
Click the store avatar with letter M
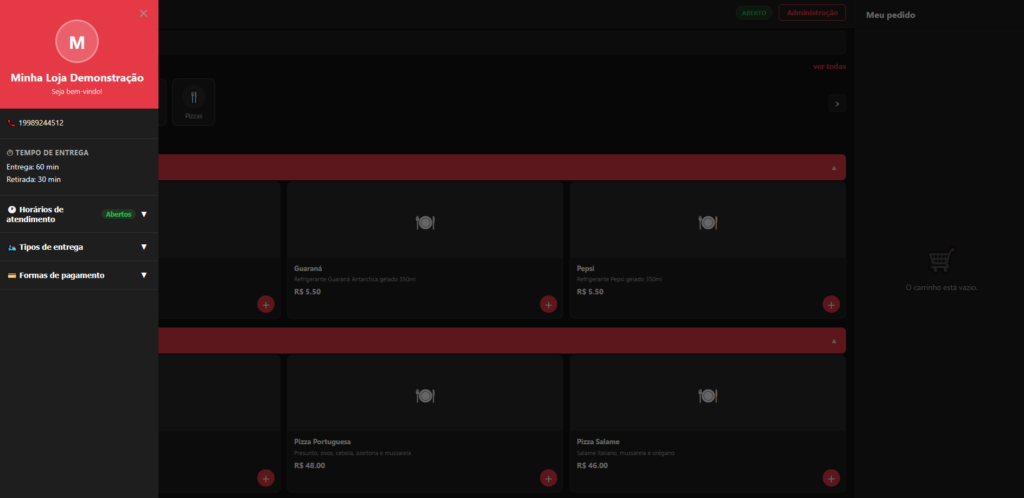click(77, 42)
